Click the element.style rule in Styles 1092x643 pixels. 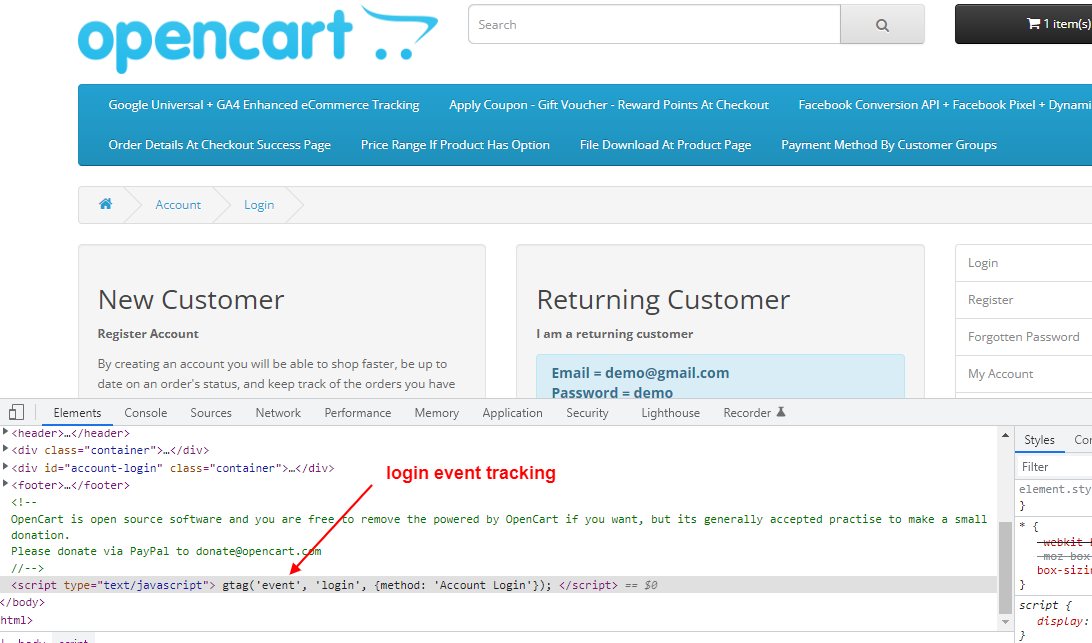pyautogui.click(x=1054, y=489)
